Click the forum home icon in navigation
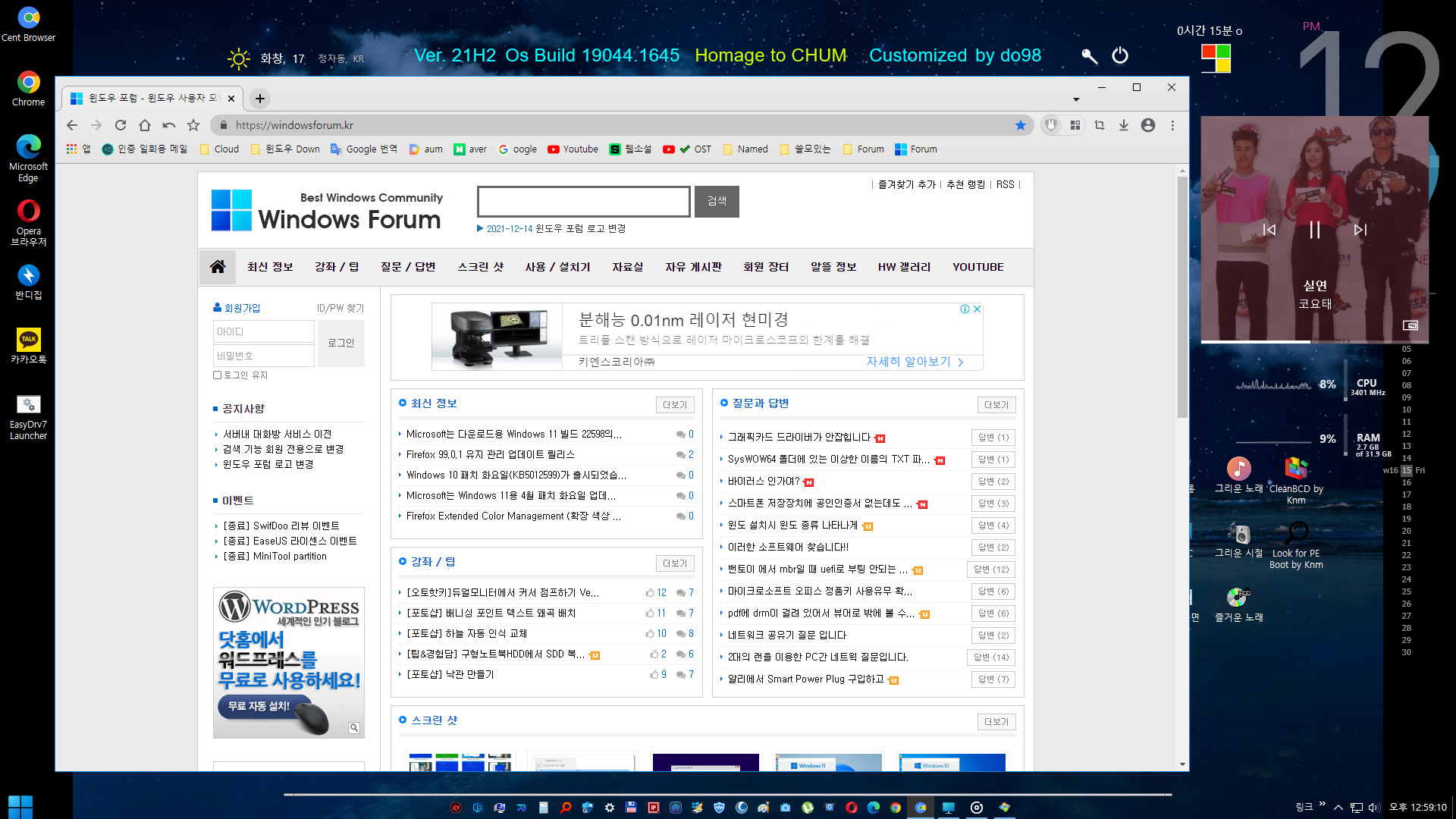The height and width of the screenshot is (819, 1456). 218,267
